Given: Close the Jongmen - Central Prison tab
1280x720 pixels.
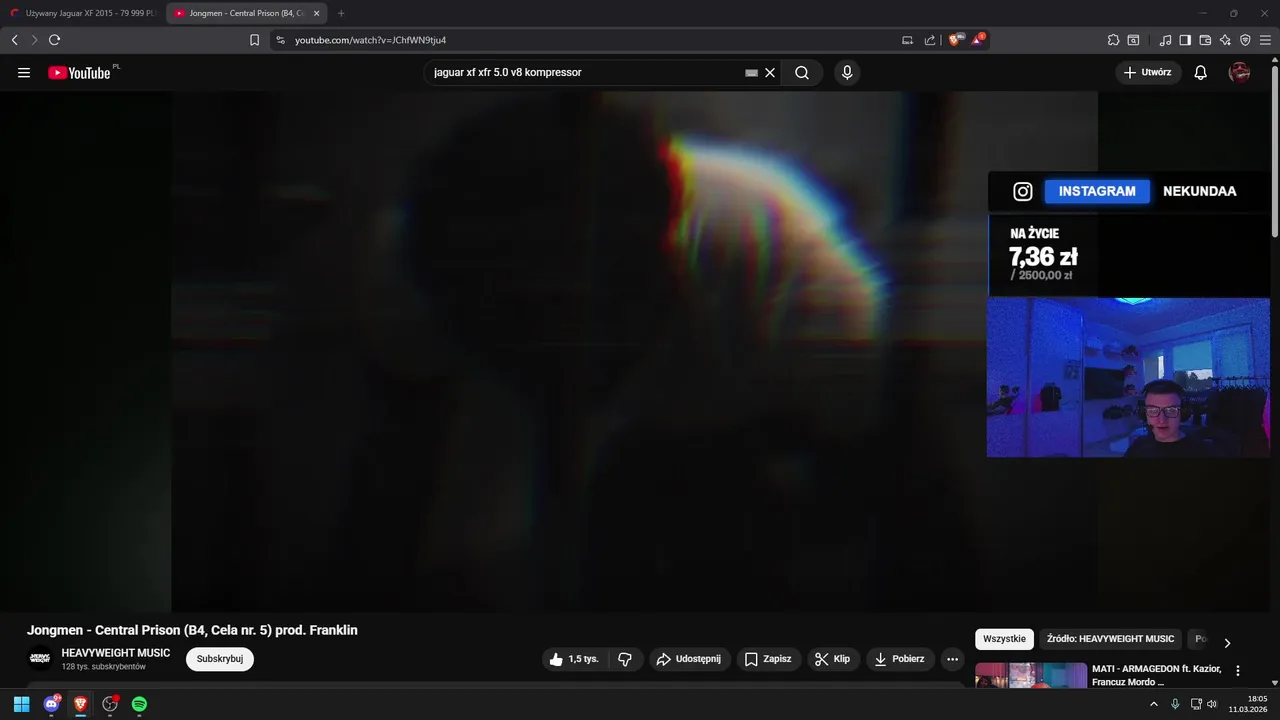Looking at the screenshot, I should click(316, 13).
